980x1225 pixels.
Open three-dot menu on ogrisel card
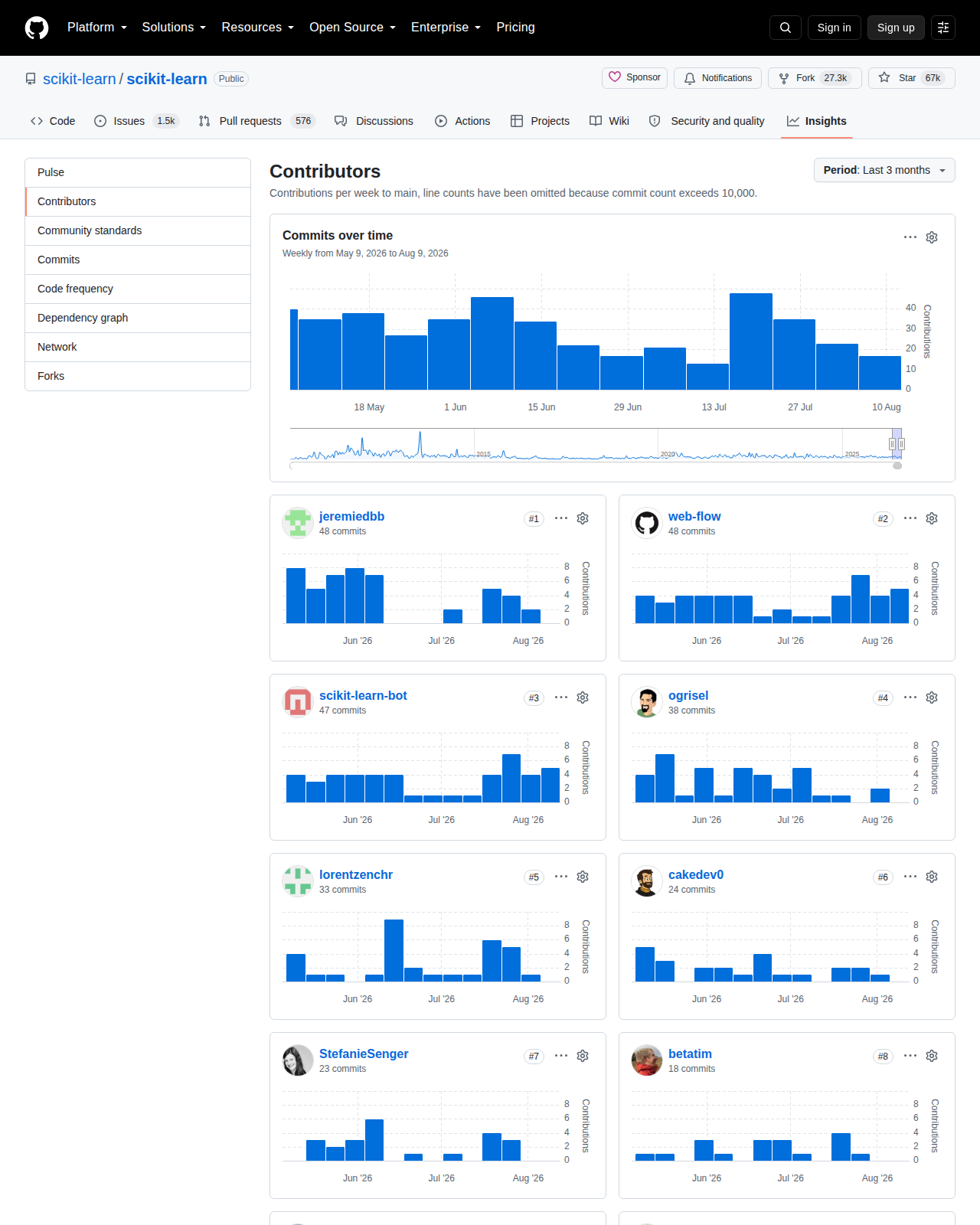point(910,697)
